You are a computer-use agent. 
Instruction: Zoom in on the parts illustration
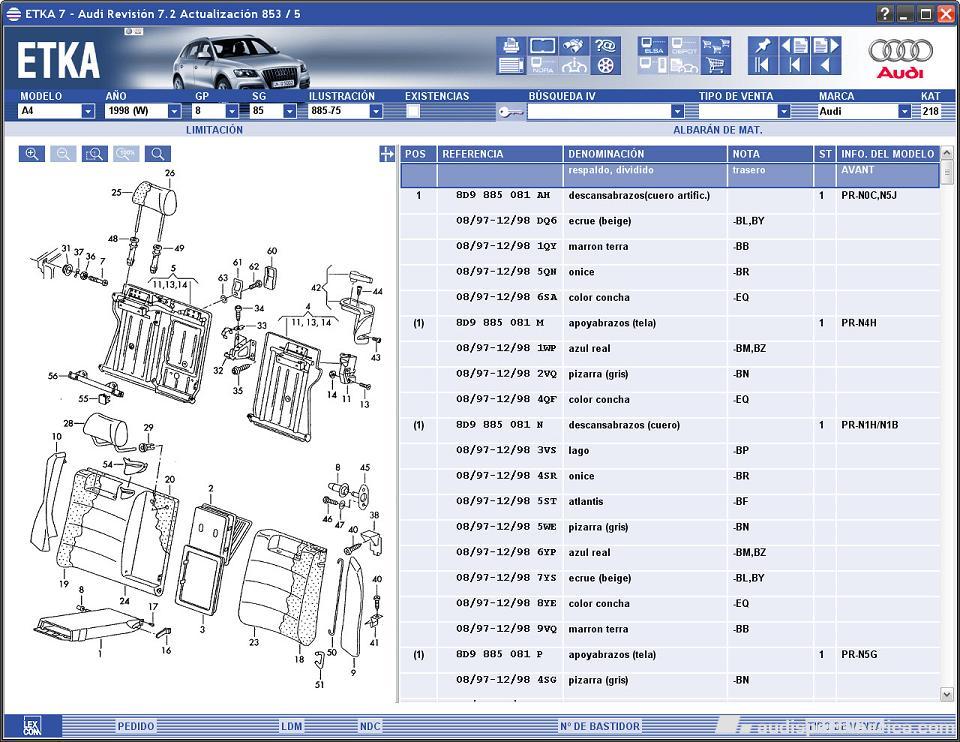tap(32, 154)
